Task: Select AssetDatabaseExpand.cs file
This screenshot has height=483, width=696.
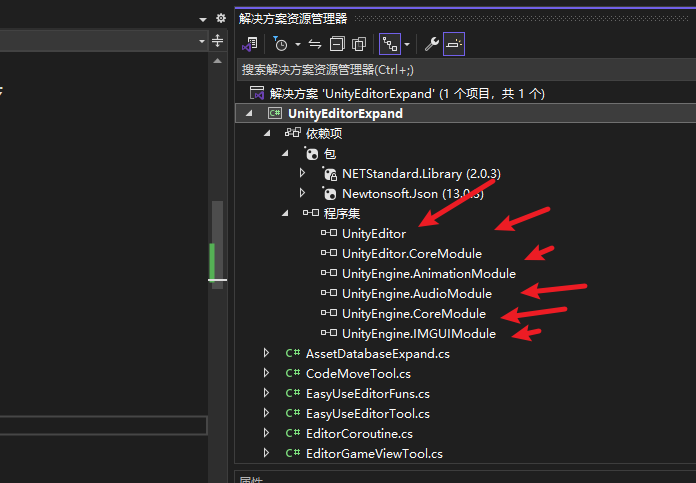Action: tap(378, 354)
